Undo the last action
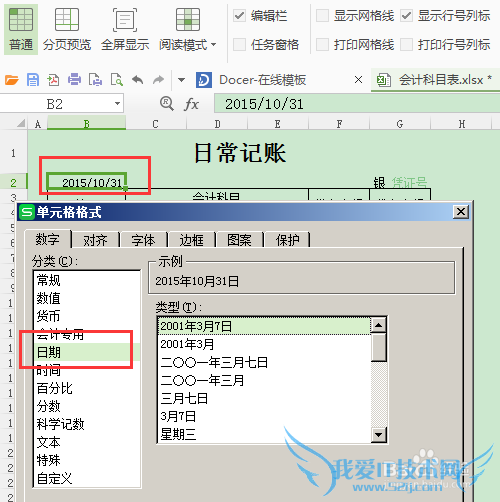The height and width of the screenshot is (502, 500). click(x=138, y=80)
